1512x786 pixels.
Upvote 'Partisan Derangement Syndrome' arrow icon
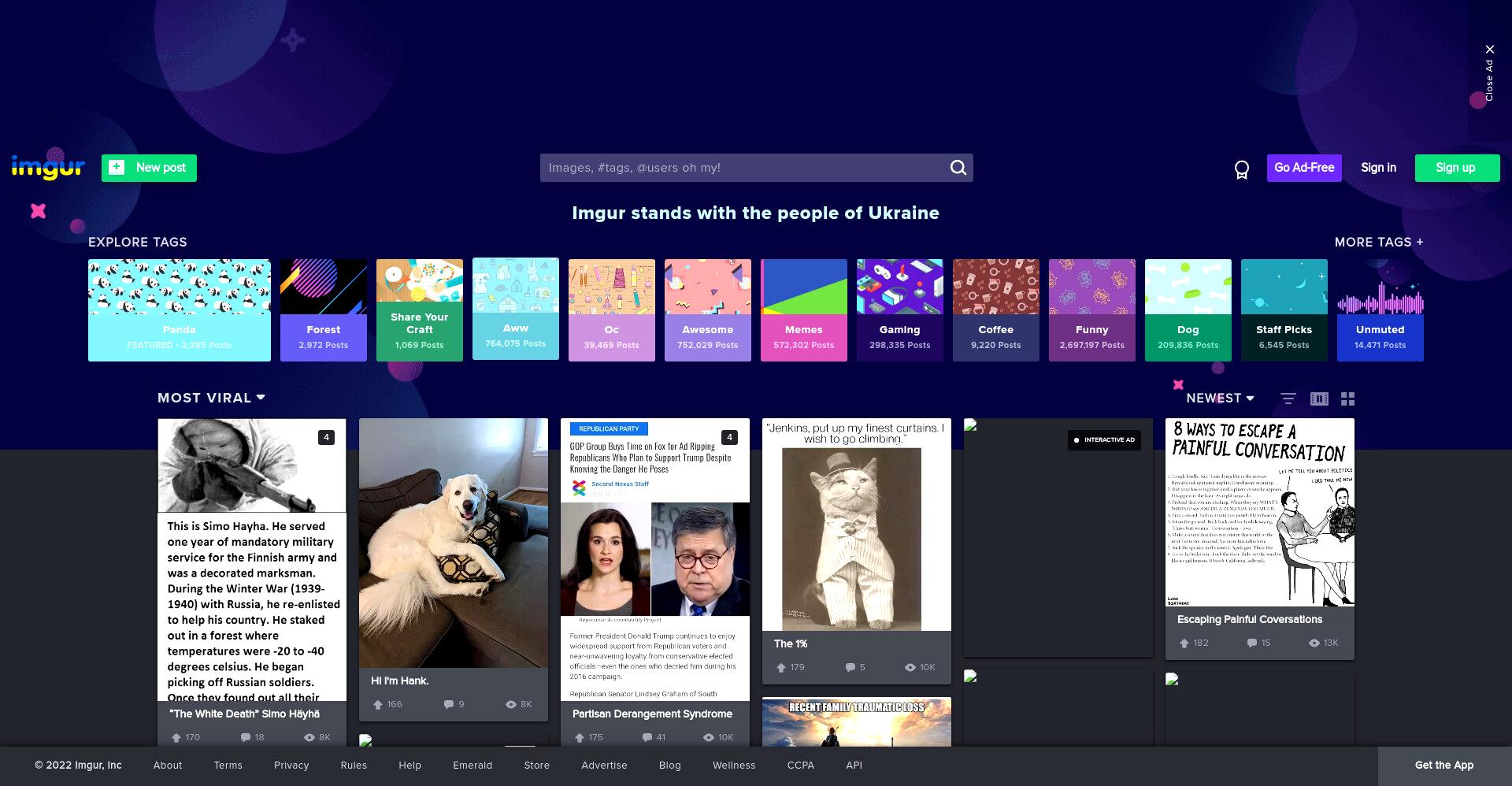(x=580, y=738)
